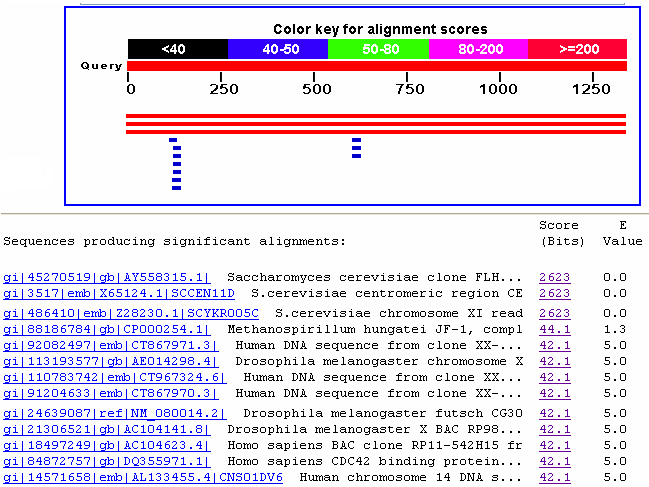The image size is (649, 487).
Task: Open the gi|84872757|gb|DQ355971.1| CDC42 link
Action: pos(107,461)
